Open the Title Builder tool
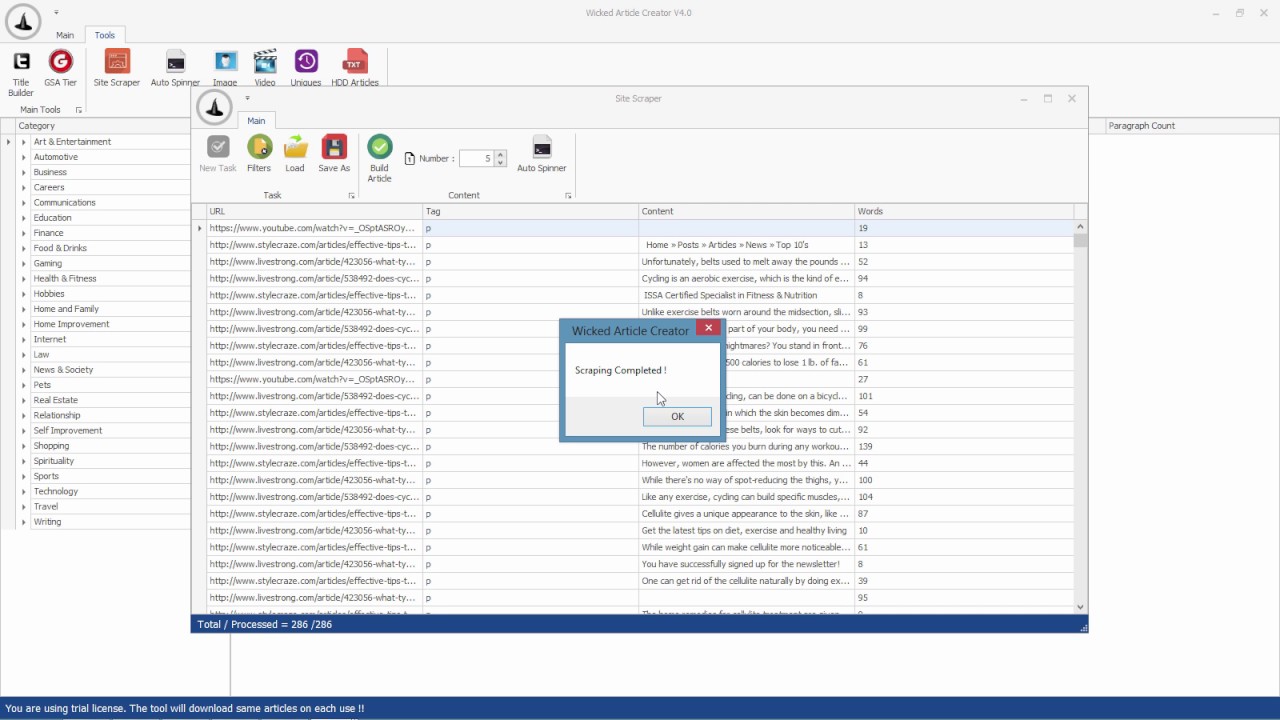1280x720 pixels. [x=21, y=73]
